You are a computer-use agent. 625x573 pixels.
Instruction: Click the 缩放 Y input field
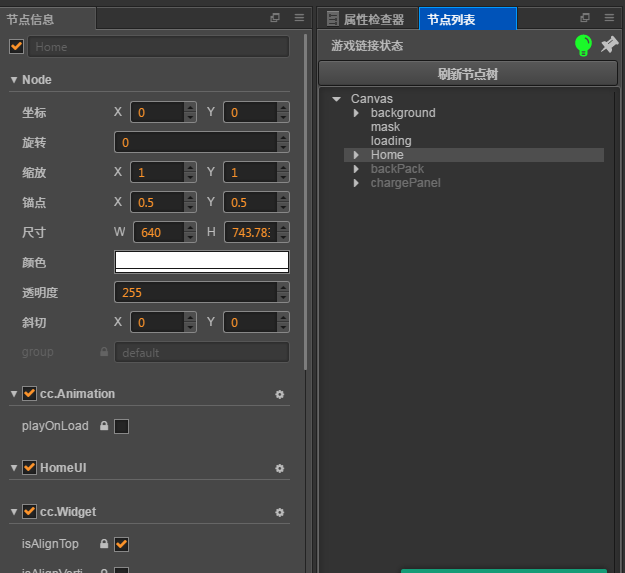250,172
